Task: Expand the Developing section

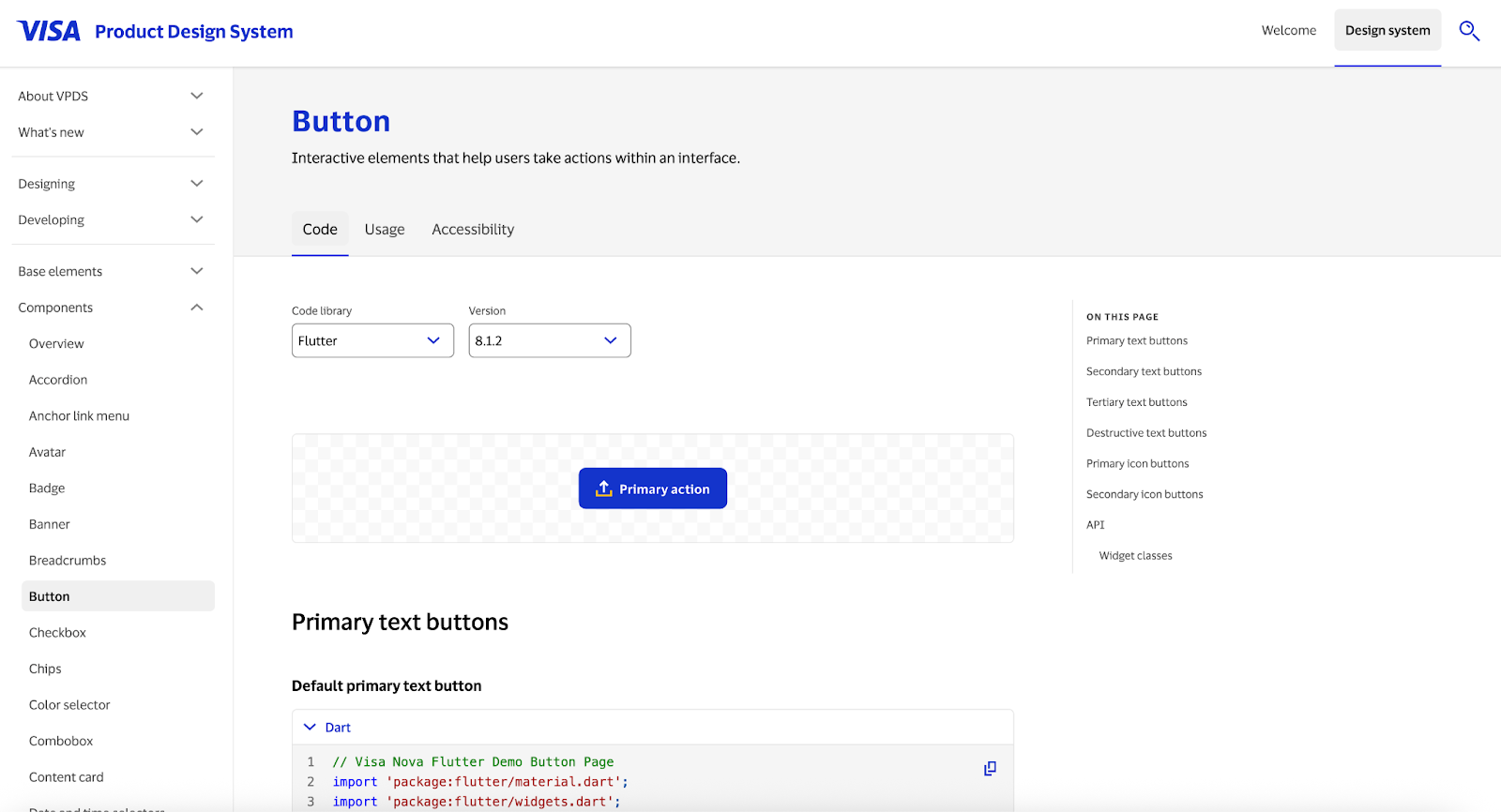Action: 113,219
